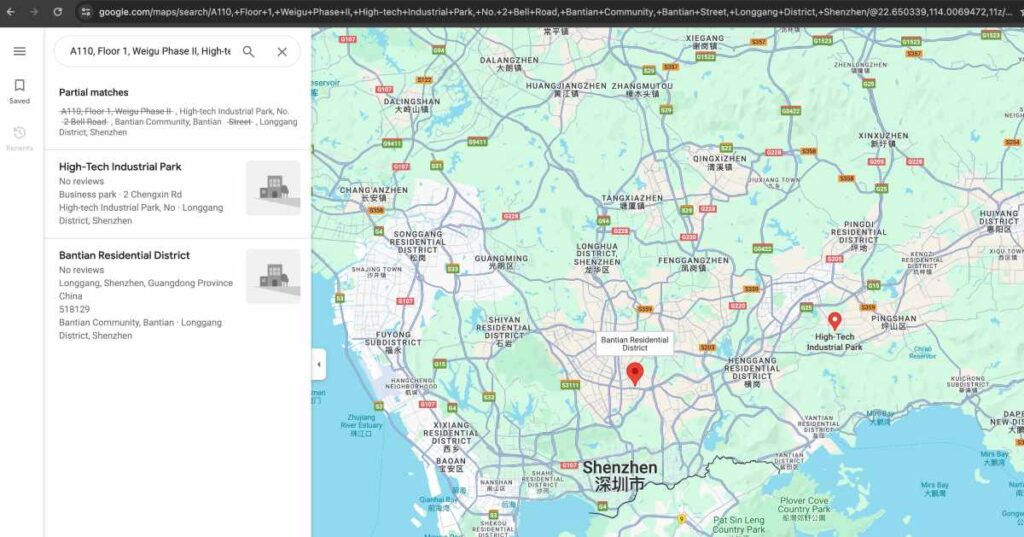Click the Songgang Residential District map label
The width and height of the screenshot is (1024, 537).
pyautogui.click(x=417, y=246)
